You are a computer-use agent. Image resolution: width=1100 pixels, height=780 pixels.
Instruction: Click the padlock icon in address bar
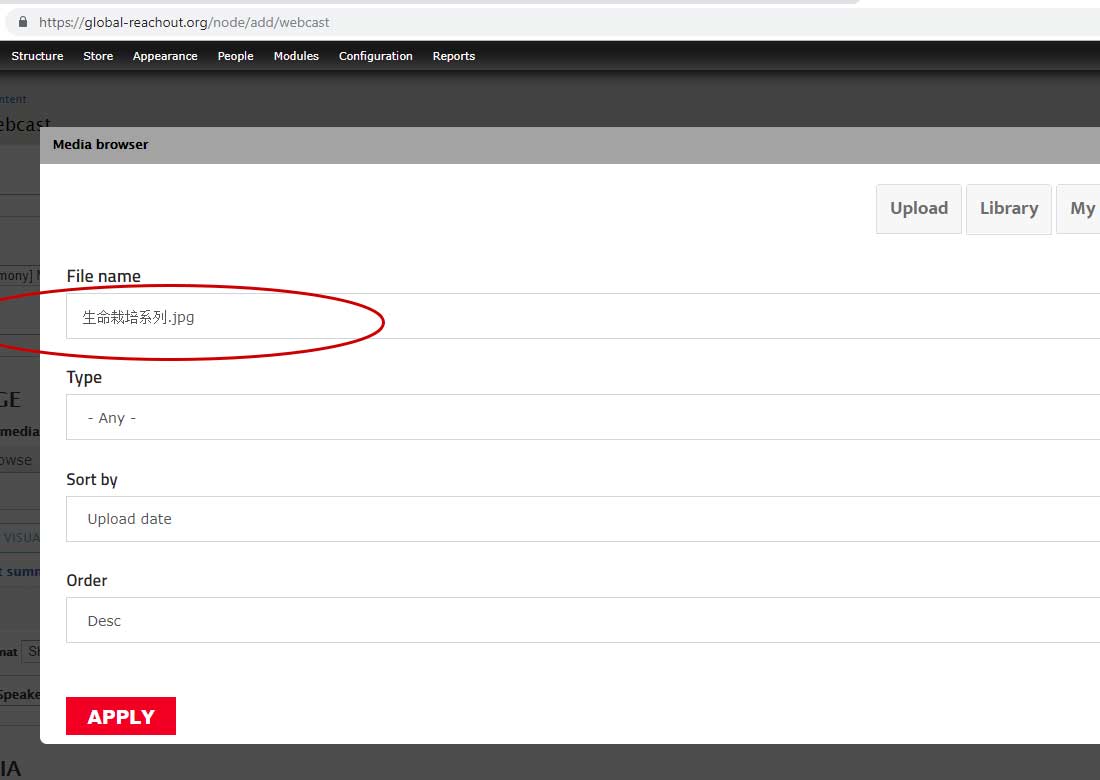pyautogui.click(x=22, y=22)
